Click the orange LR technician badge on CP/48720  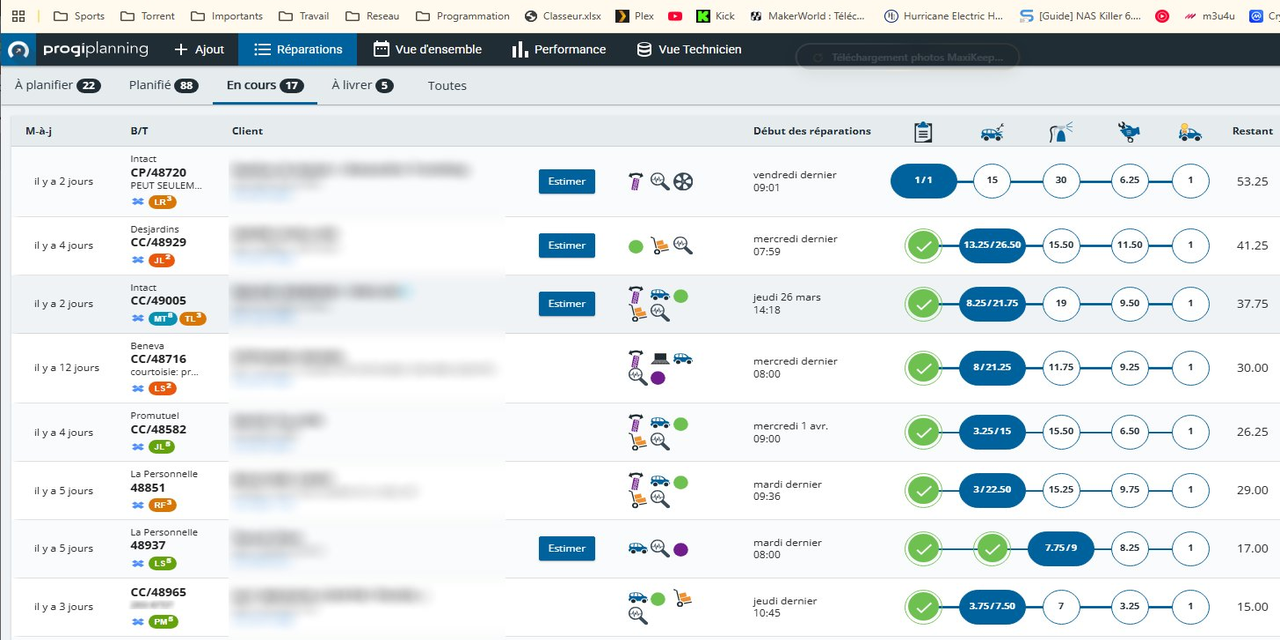(162, 202)
